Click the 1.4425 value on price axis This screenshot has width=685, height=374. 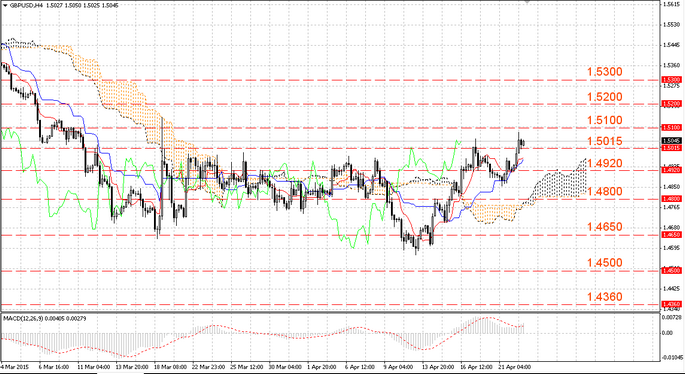pos(671,289)
